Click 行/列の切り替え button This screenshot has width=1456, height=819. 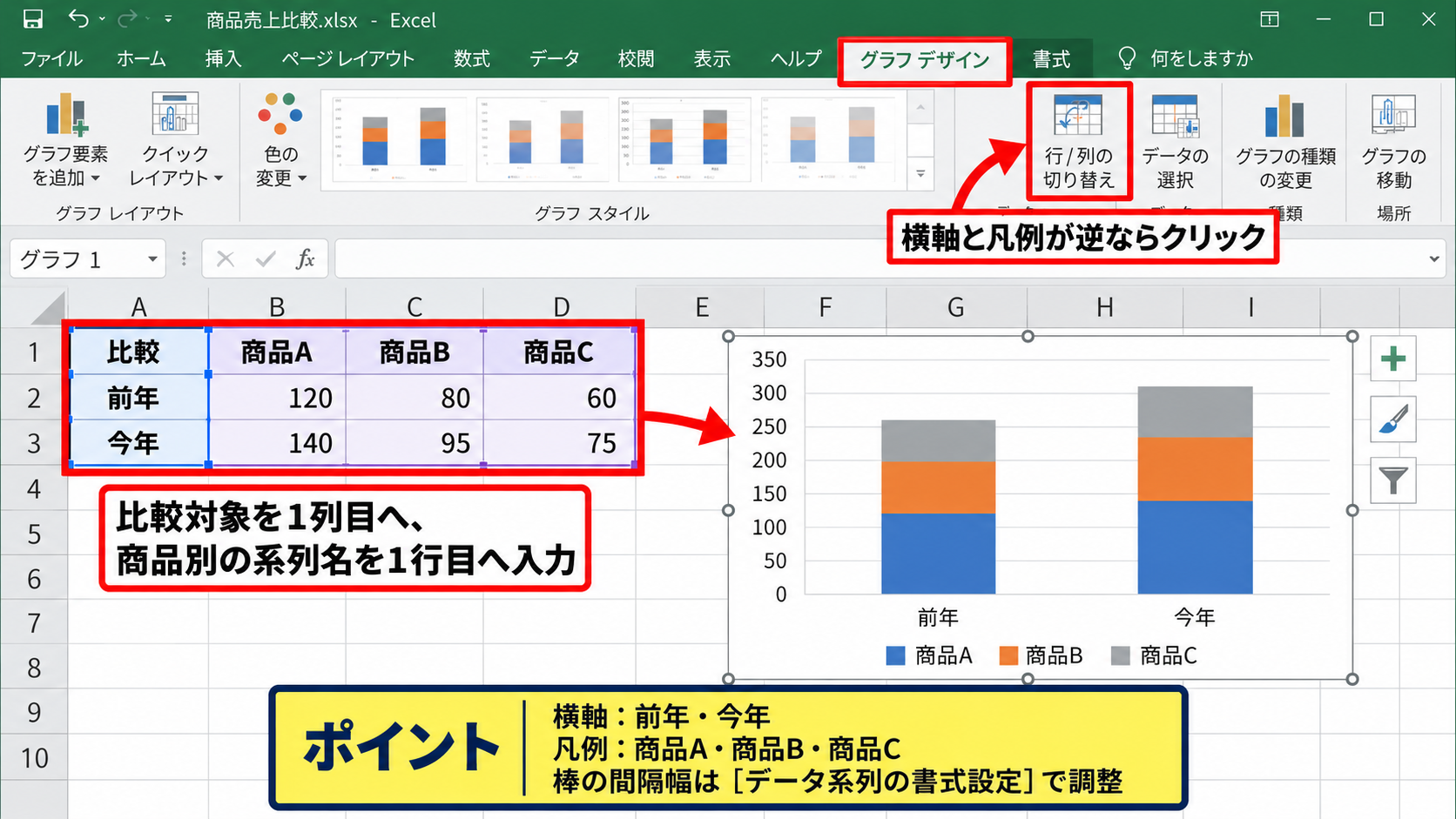1079,141
